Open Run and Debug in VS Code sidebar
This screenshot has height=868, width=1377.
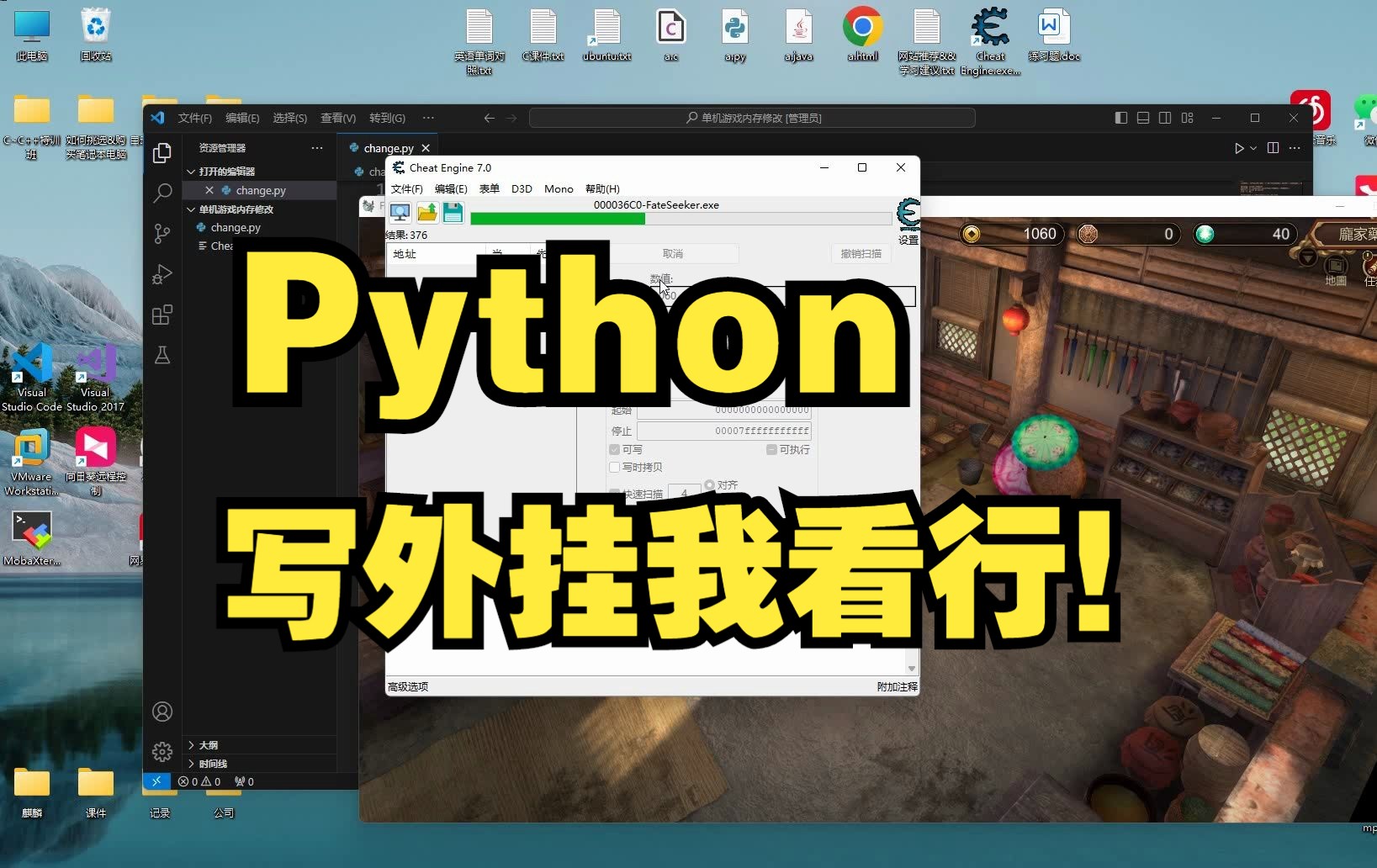click(x=162, y=274)
